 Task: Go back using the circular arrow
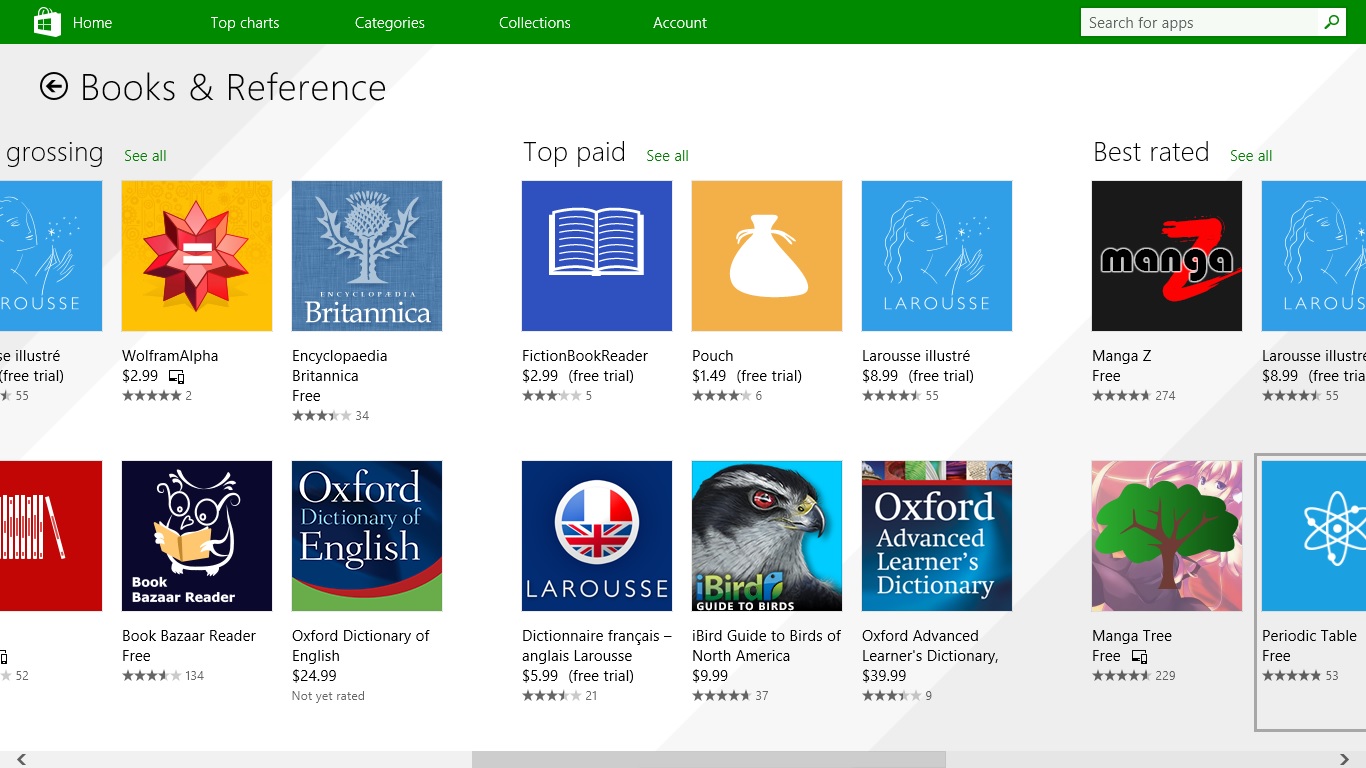(54, 87)
